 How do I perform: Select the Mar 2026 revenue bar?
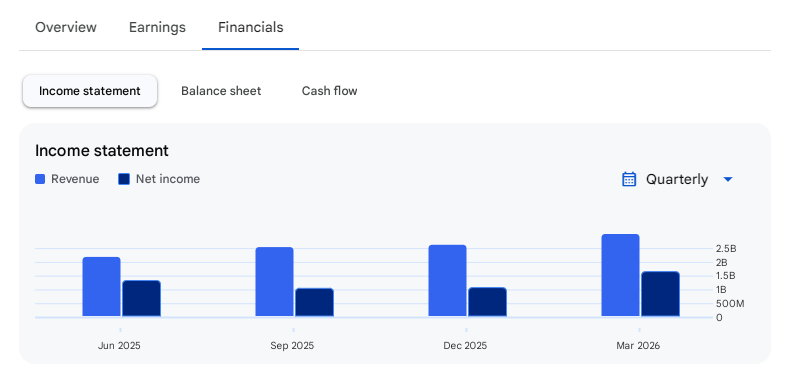coord(621,275)
